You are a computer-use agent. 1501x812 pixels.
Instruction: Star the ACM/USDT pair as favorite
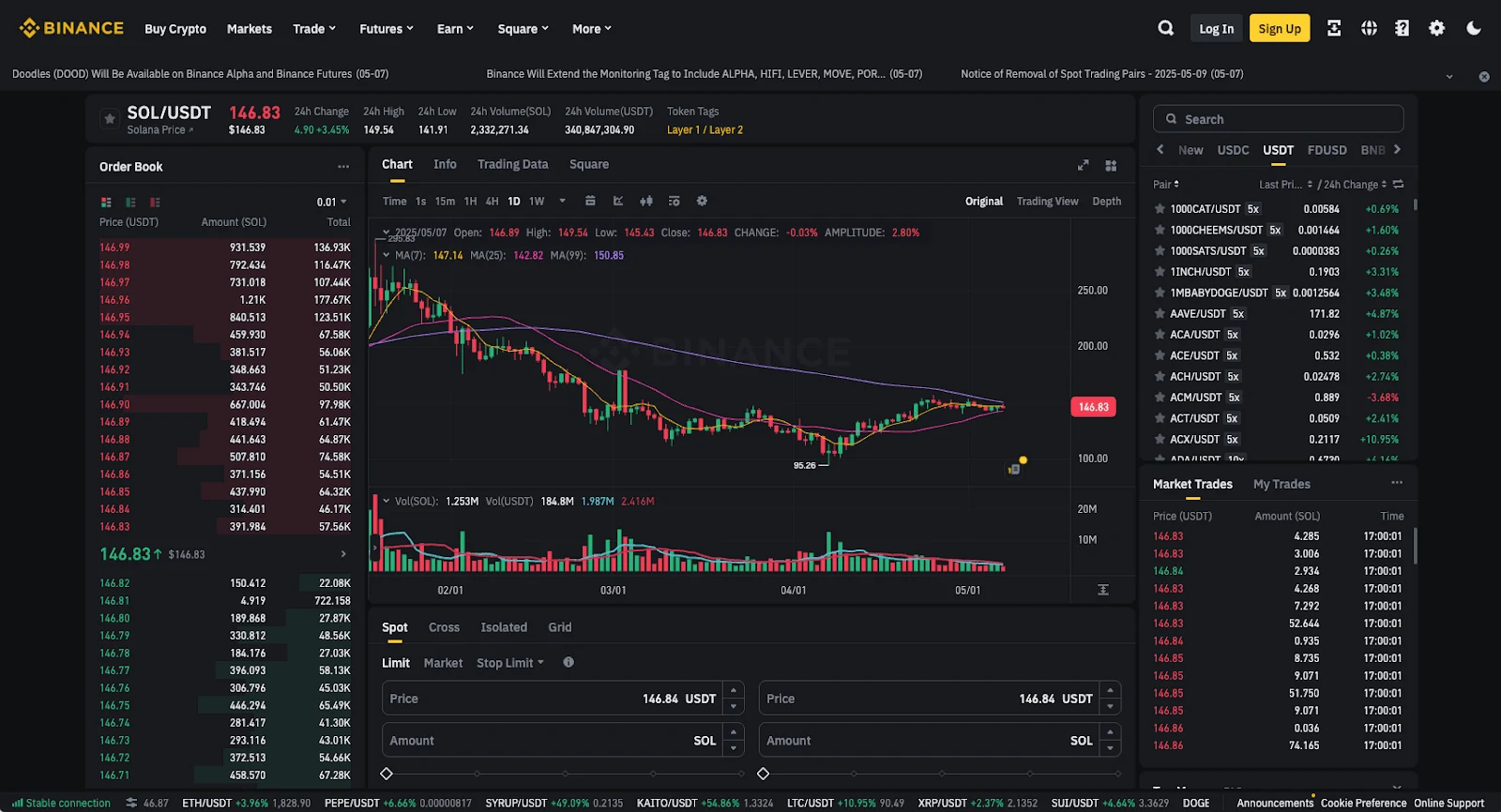pyautogui.click(x=1160, y=398)
